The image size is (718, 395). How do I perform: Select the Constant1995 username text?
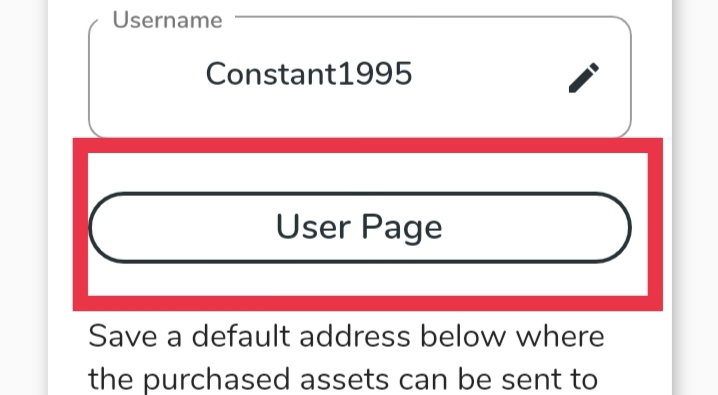coord(309,74)
